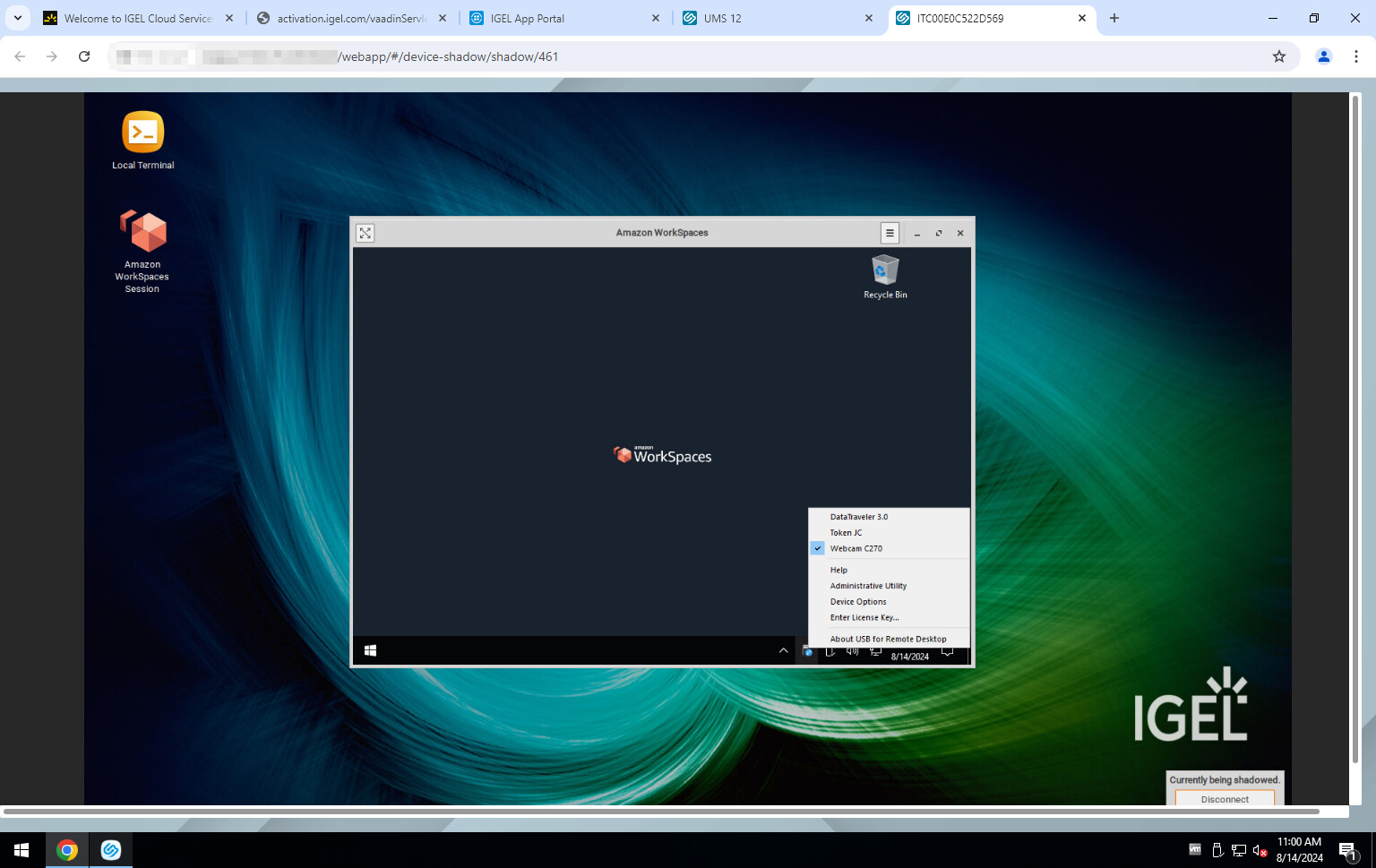
Task: Enable the DataTraveler 3.0 device
Action: [x=858, y=517]
